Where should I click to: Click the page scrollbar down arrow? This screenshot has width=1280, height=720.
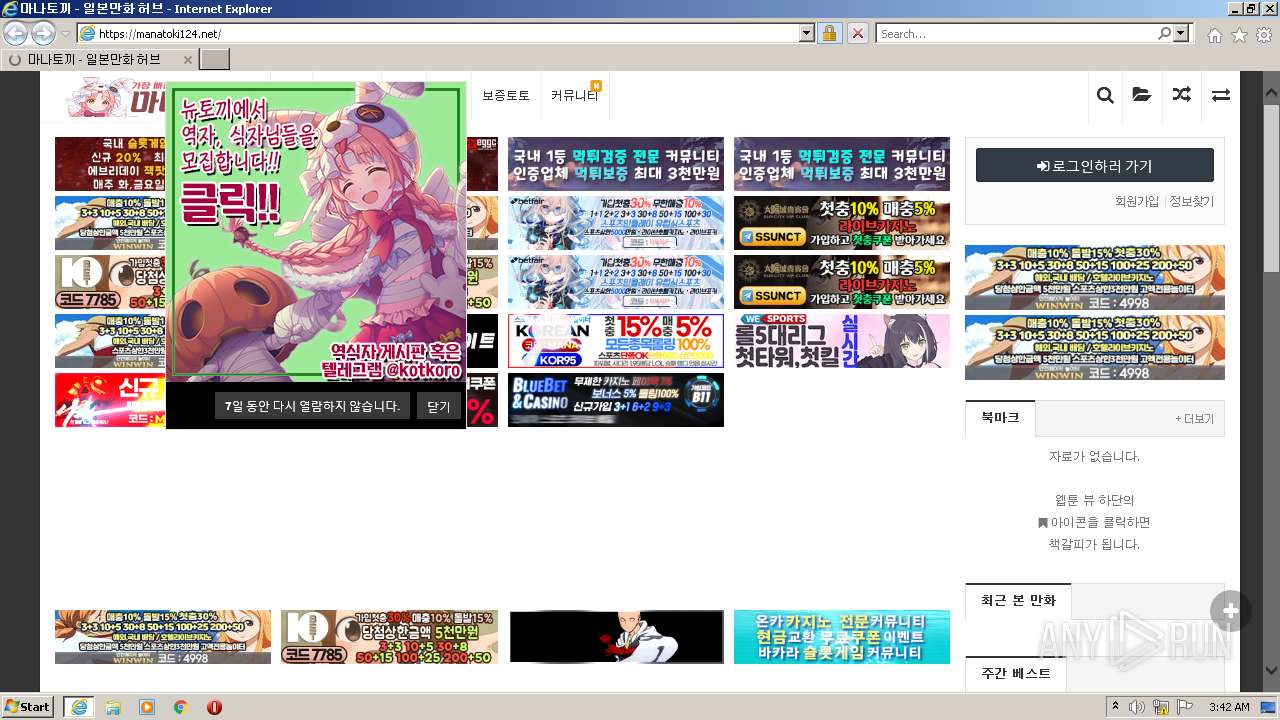click(x=1271, y=671)
